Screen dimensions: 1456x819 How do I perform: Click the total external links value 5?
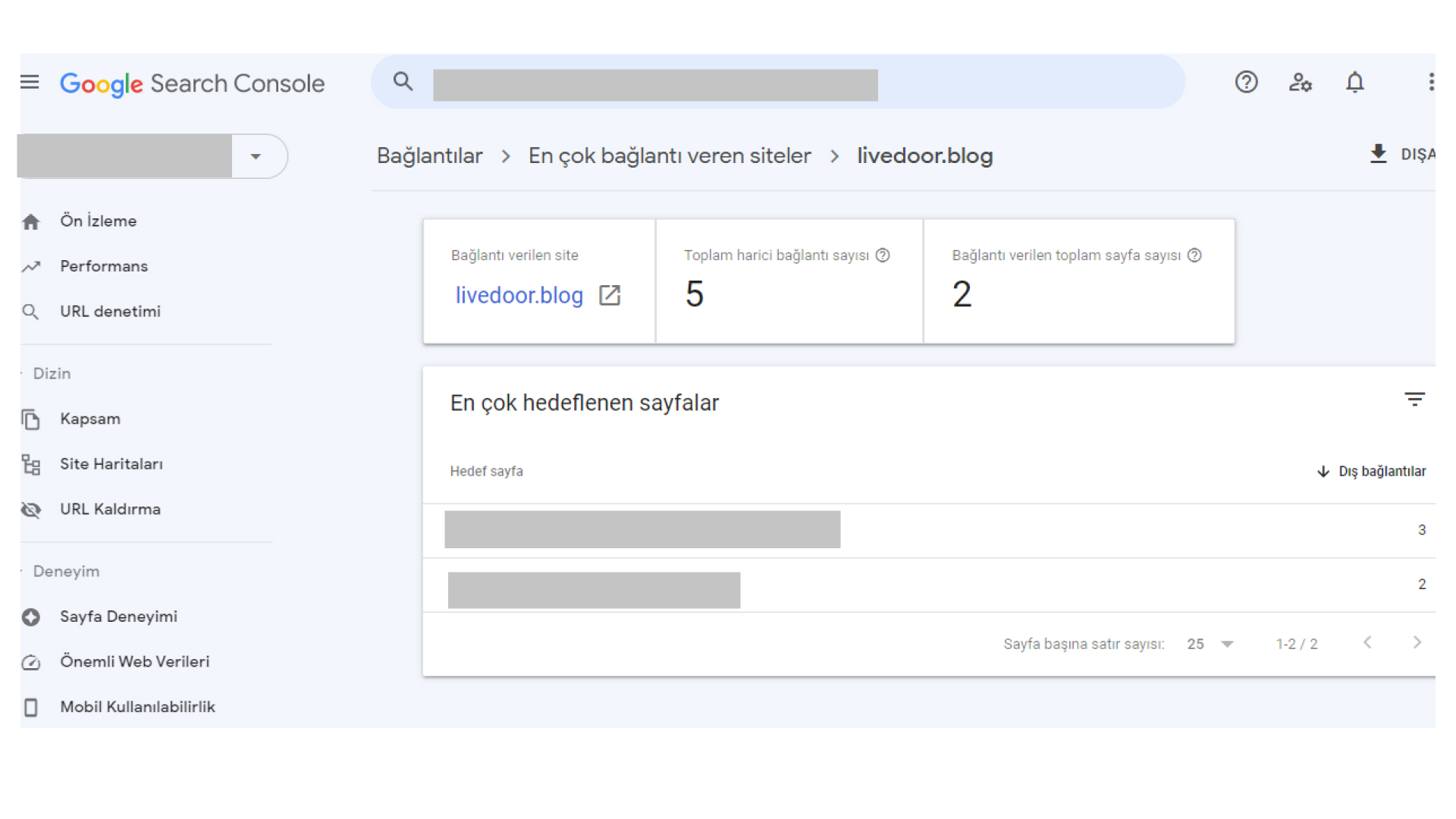tap(695, 294)
